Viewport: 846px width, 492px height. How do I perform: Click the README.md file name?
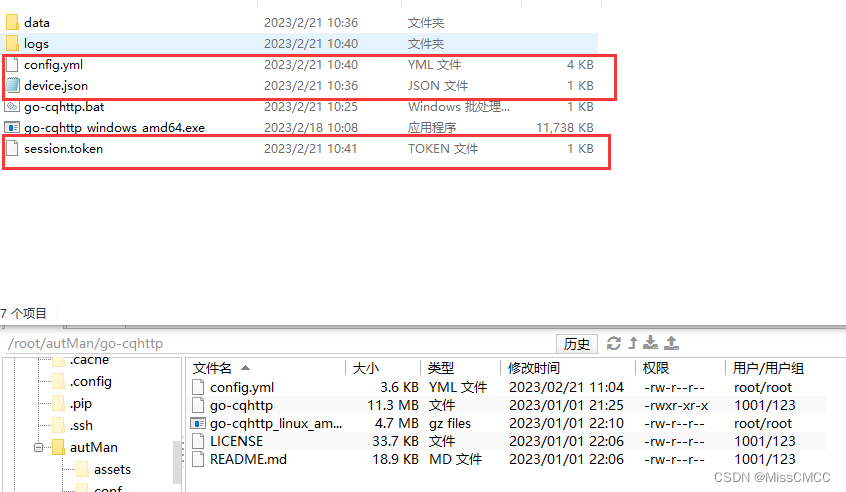248,460
